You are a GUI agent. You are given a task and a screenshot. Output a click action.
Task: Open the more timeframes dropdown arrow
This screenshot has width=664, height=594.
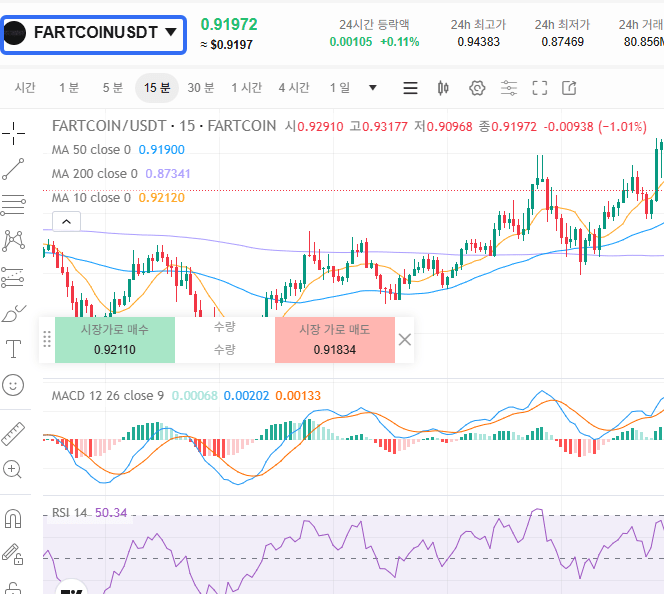373,88
